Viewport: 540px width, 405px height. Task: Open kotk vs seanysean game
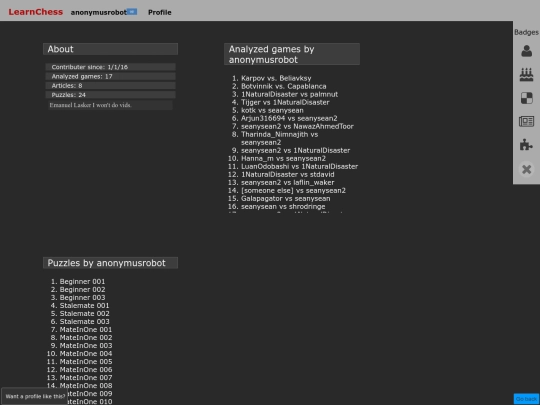click(272, 110)
